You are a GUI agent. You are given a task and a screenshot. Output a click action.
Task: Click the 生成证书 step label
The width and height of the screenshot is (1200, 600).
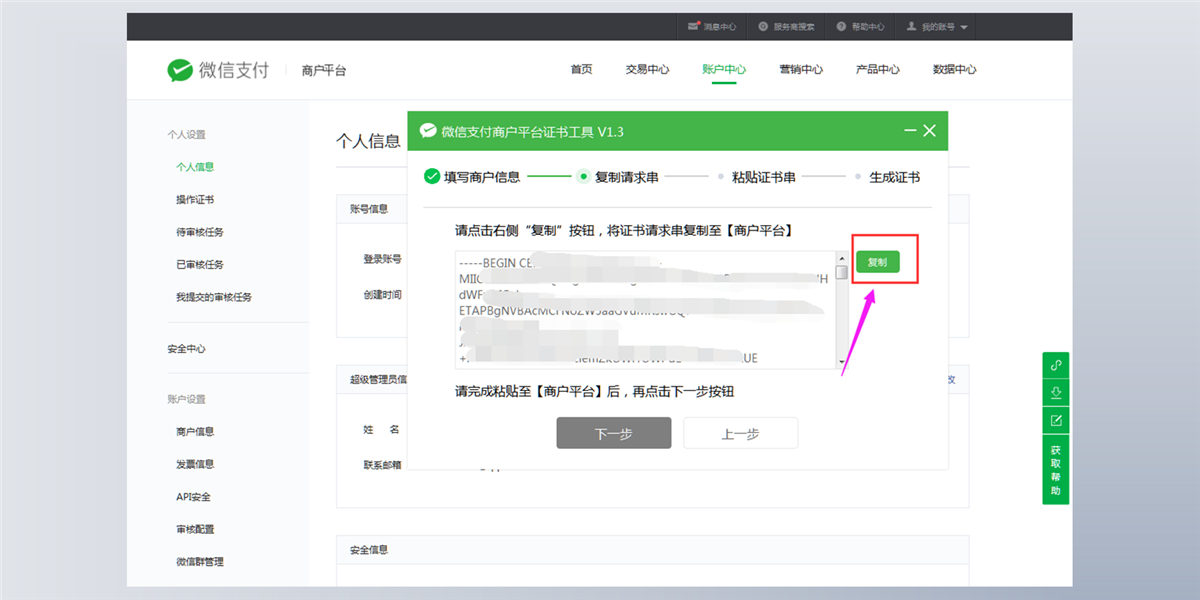tap(895, 177)
